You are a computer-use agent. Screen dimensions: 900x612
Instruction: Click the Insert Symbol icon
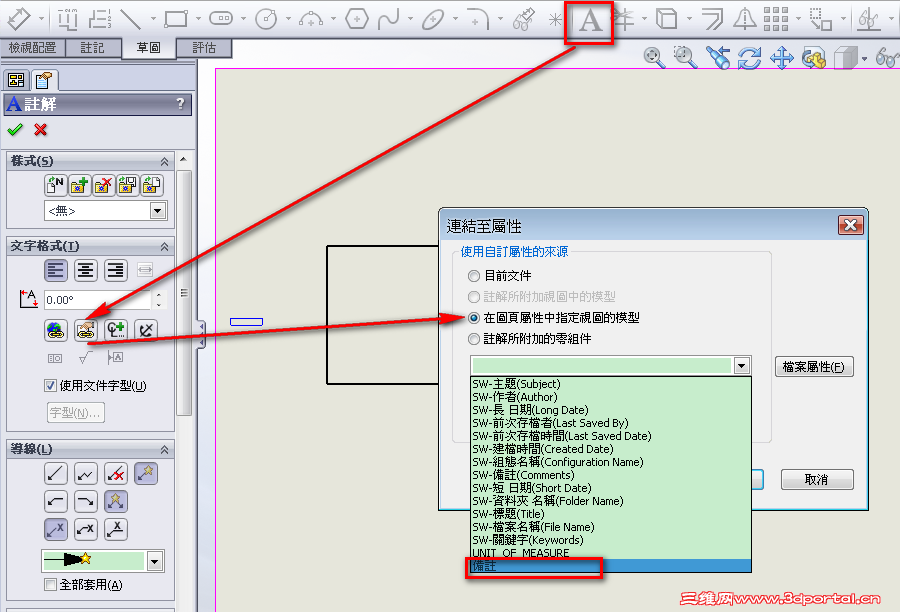(116, 330)
